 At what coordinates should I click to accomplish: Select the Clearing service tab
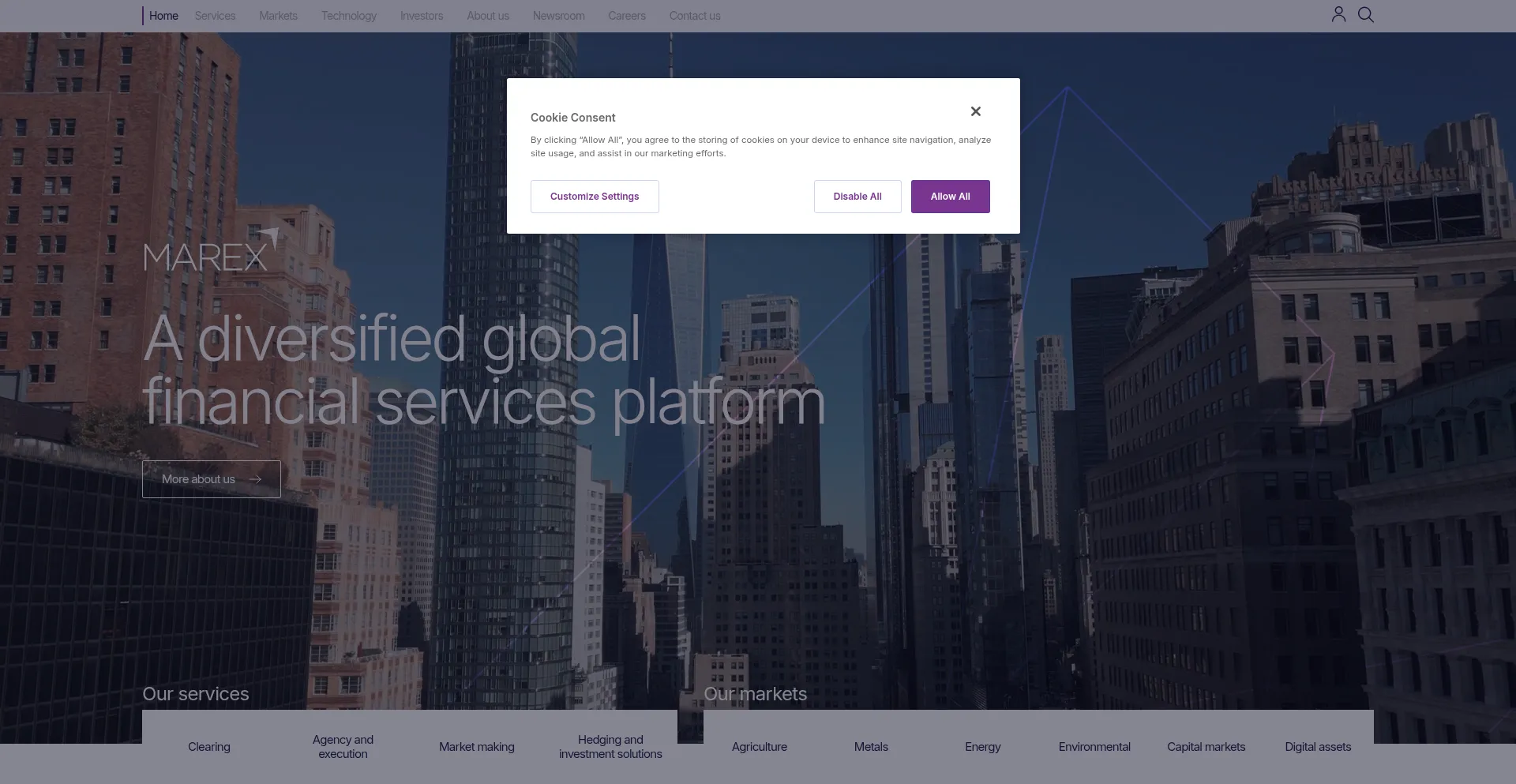[x=209, y=747]
